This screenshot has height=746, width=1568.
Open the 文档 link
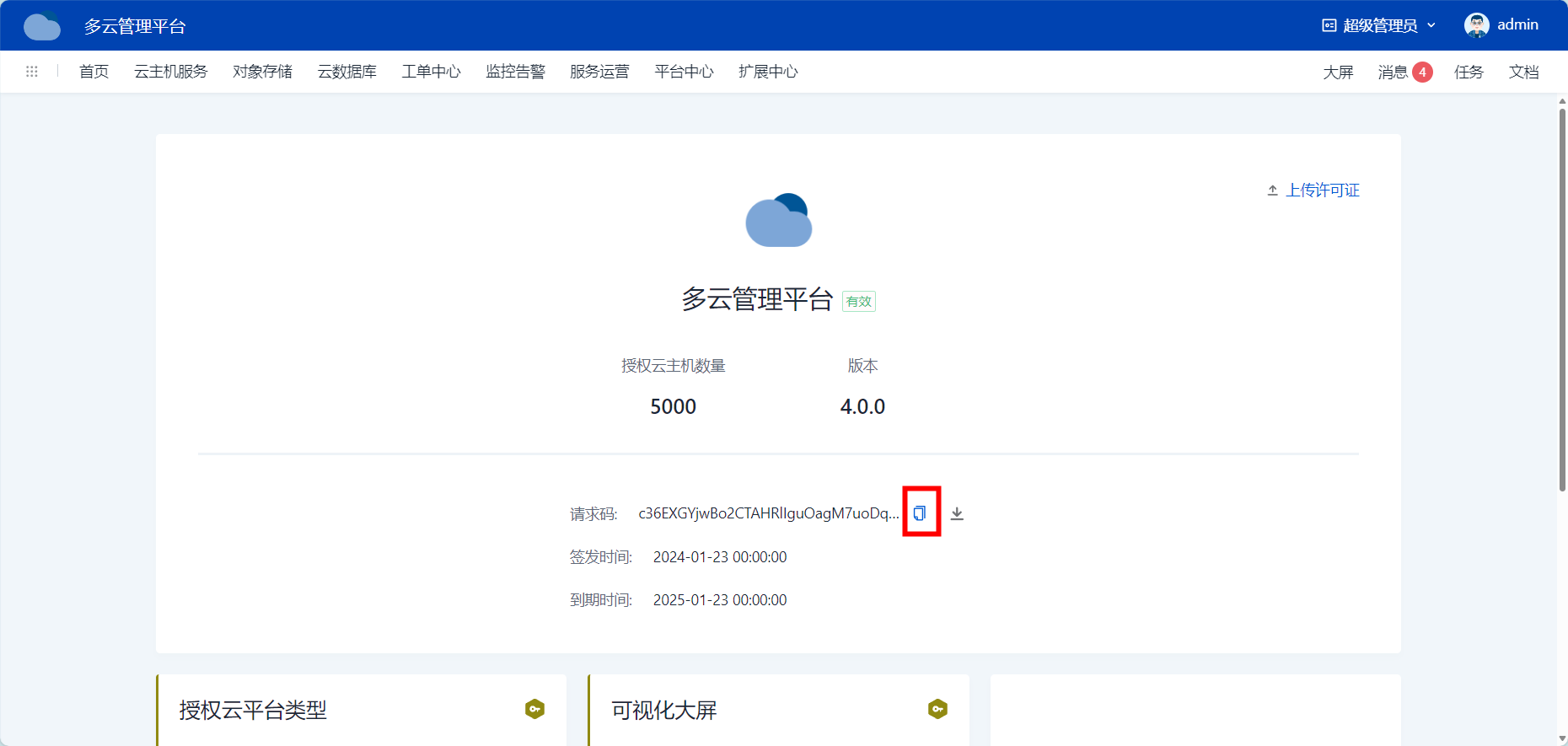[1523, 72]
